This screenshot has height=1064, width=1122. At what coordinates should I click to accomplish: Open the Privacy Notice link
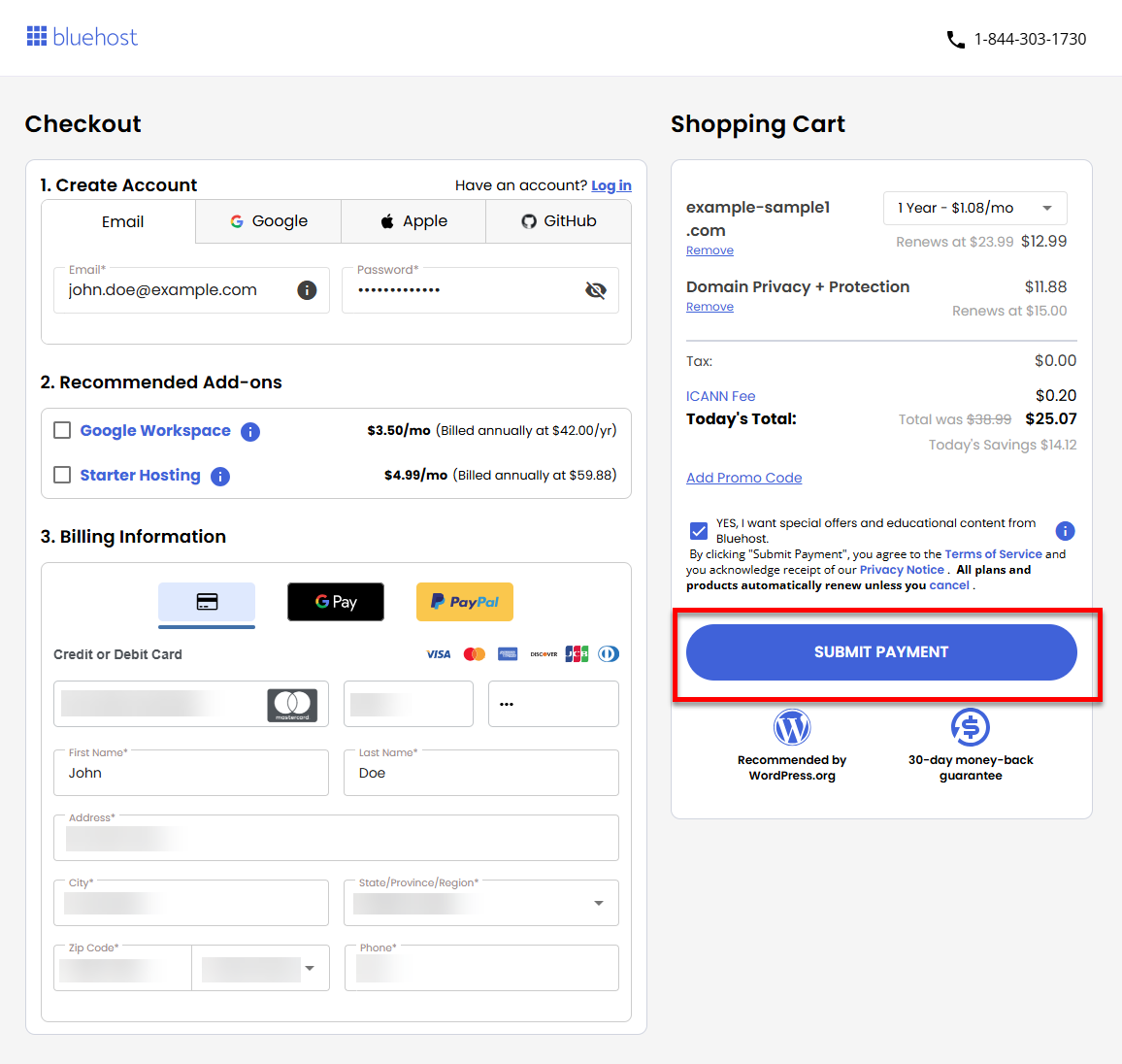902,570
